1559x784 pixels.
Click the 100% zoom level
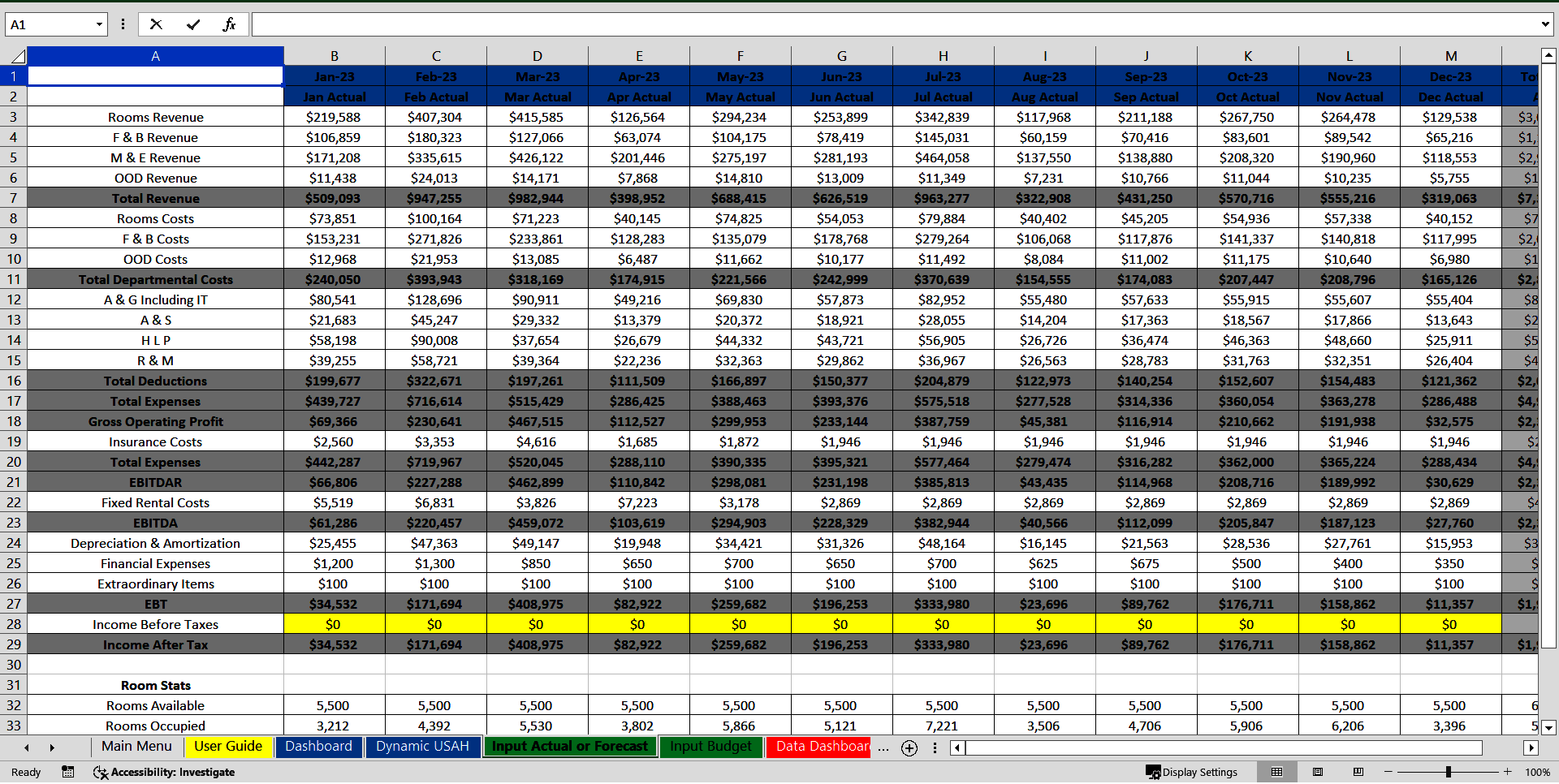click(1537, 772)
